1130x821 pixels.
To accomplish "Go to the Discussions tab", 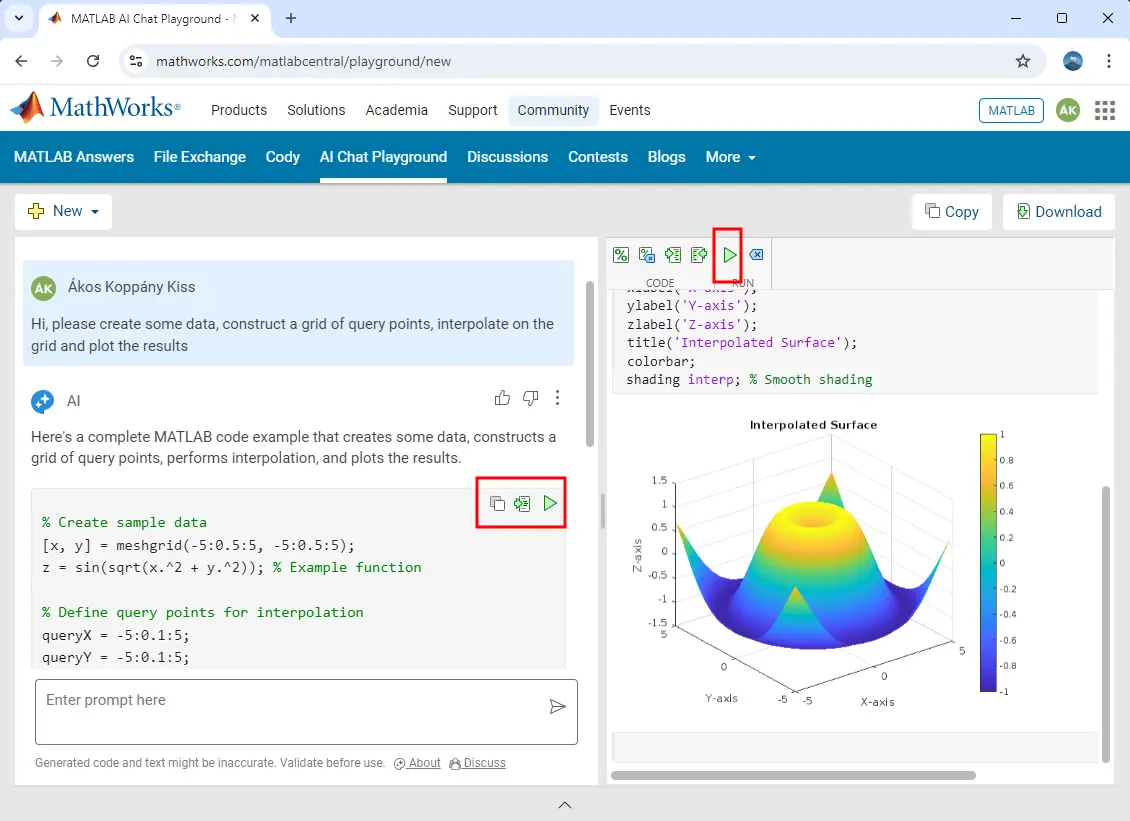I will (507, 157).
